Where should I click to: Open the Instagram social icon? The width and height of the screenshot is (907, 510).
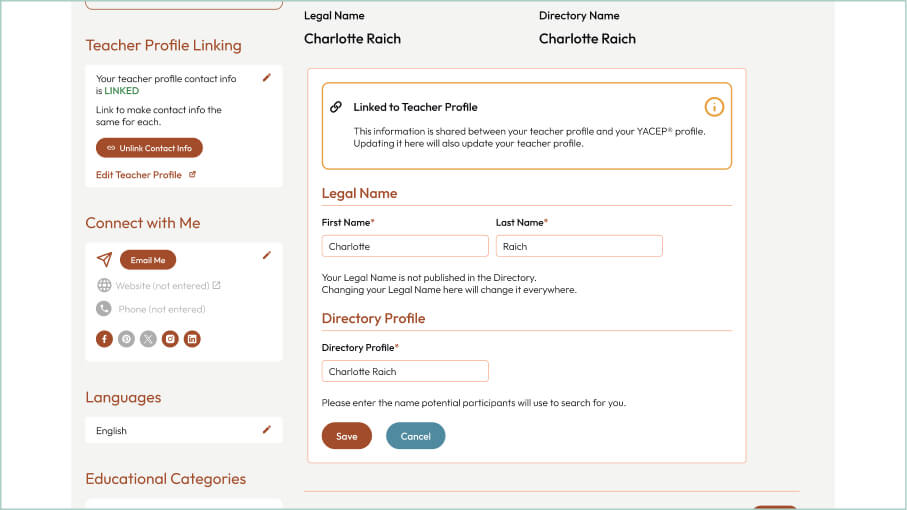tap(170, 339)
